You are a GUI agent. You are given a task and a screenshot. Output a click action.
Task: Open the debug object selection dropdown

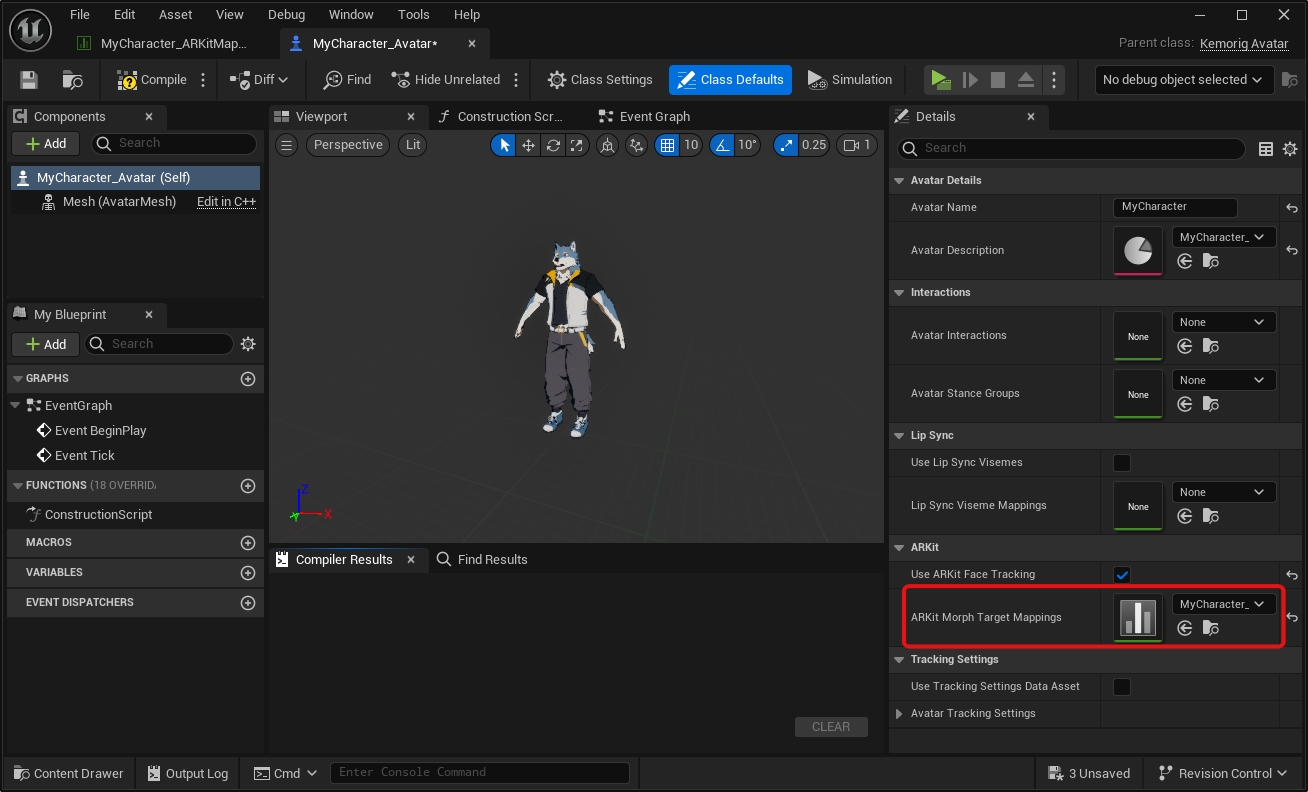pyautogui.click(x=1183, y=80)
